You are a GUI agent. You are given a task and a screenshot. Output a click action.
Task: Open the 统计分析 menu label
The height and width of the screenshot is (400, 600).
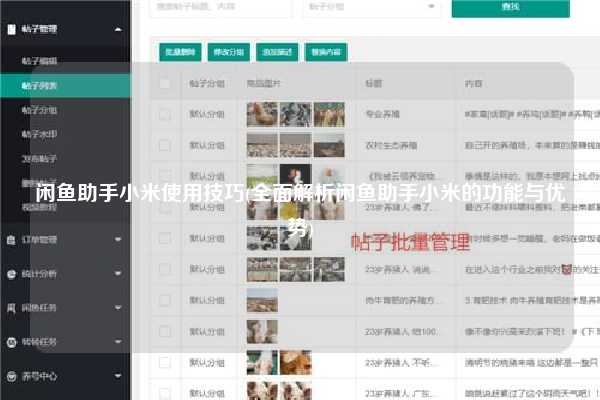[x=39, y=274]
